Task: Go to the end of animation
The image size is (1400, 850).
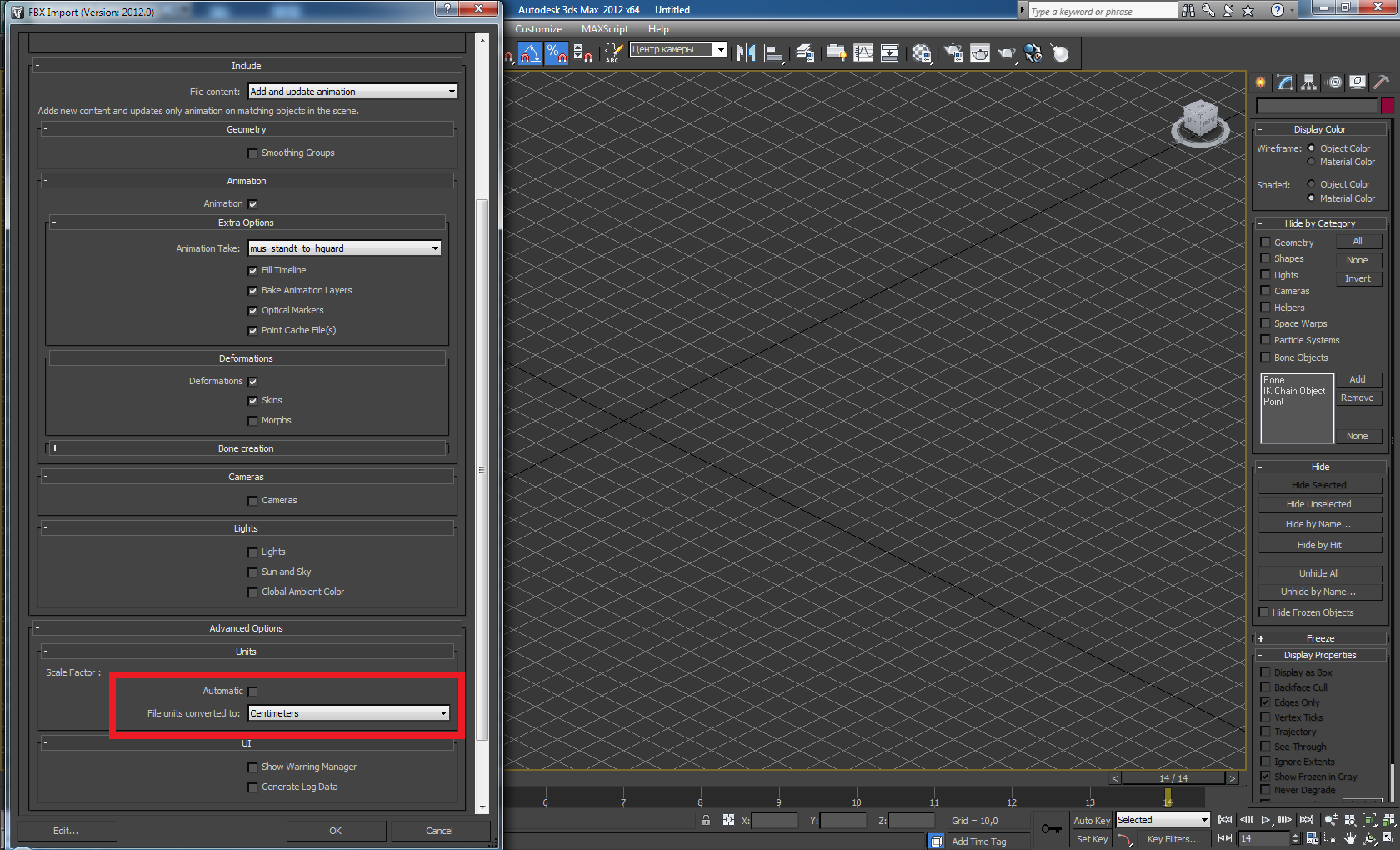Action: [1307, 820]
